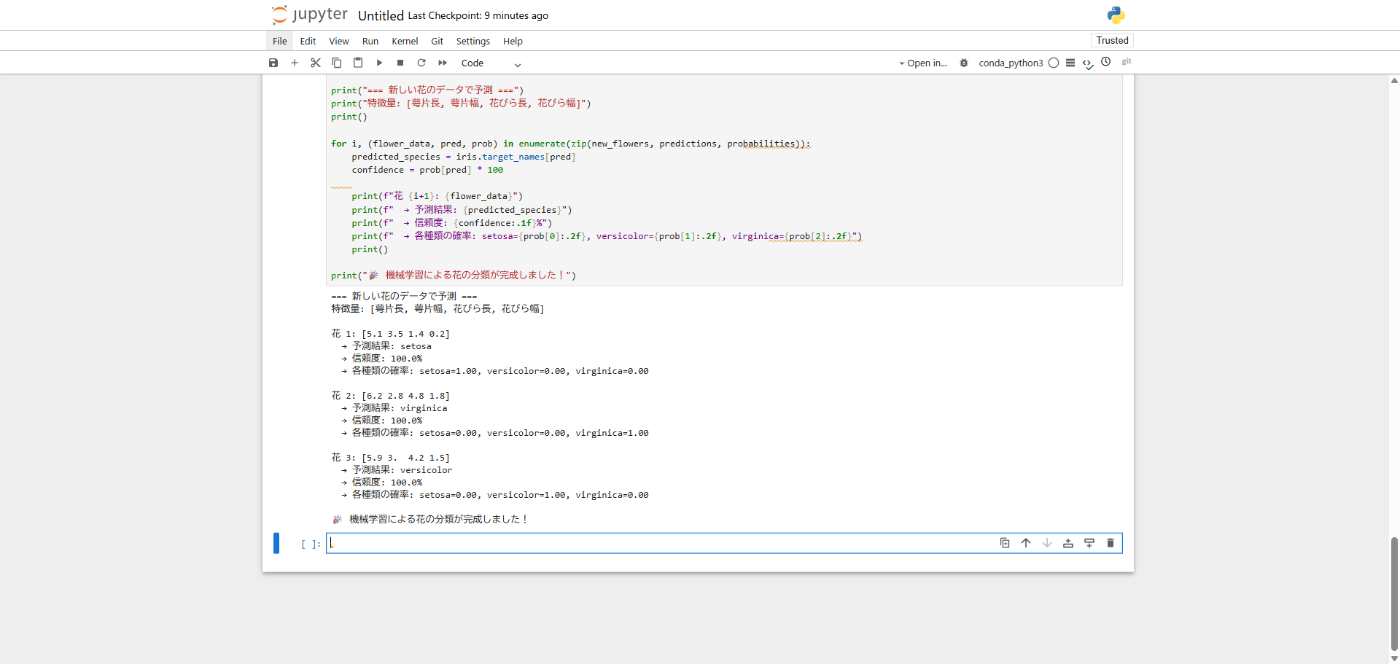The height and width of the screenshot is (664, 1400).
Task: Open the Edit menu
Action: 308,41
